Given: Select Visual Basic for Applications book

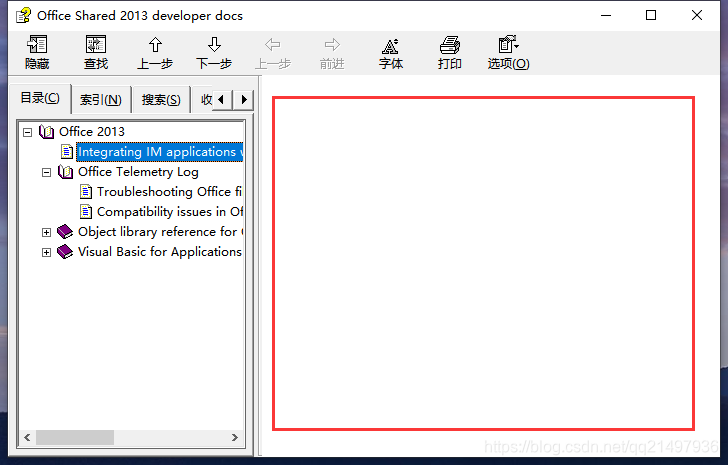Looking at the screenshot, I should coord(160,252).
